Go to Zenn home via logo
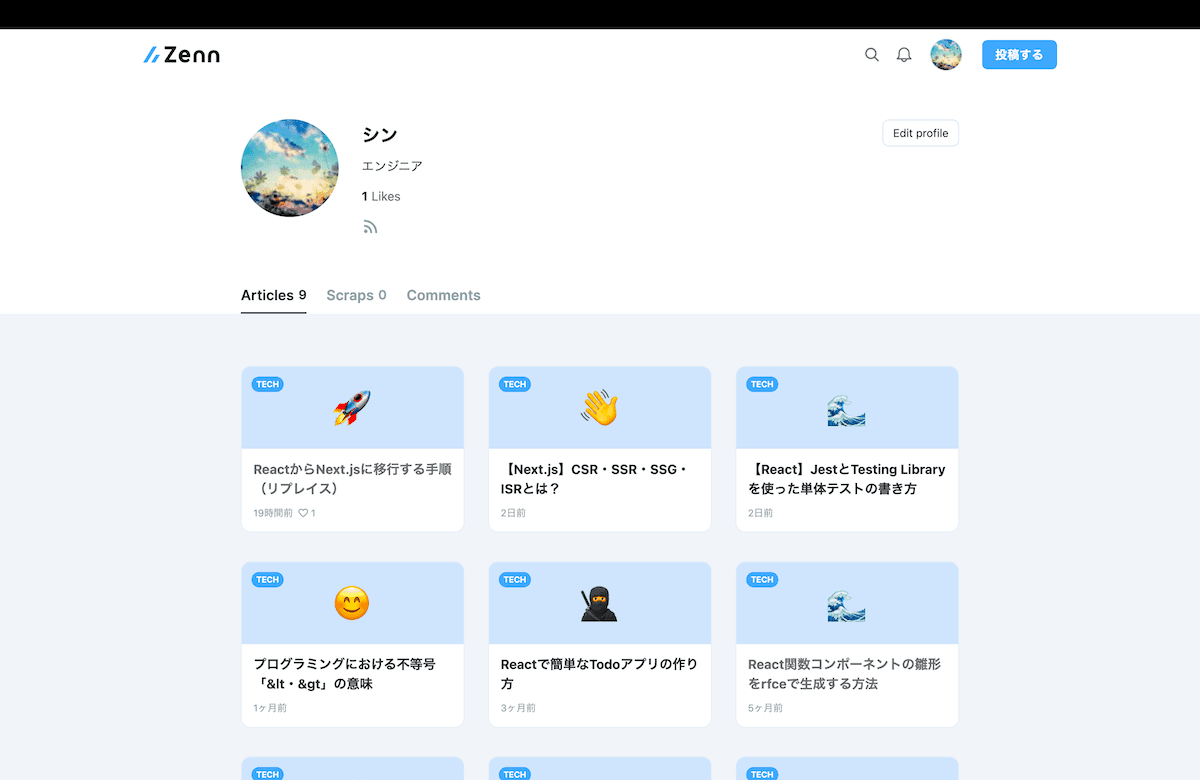 click(x=181, y=55)
